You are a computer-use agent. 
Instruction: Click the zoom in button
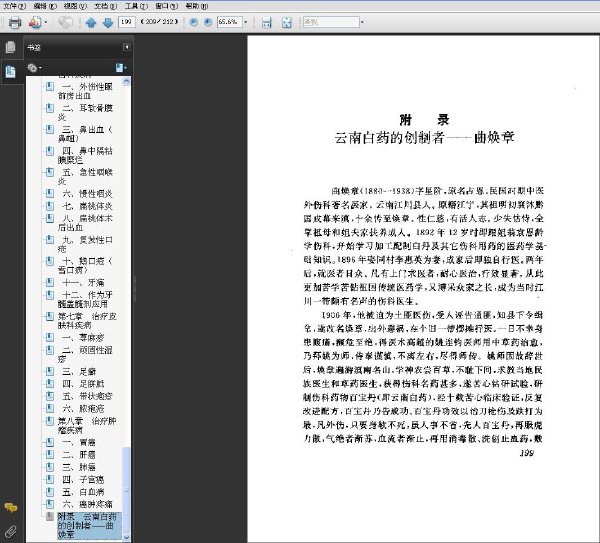point(208,22)
